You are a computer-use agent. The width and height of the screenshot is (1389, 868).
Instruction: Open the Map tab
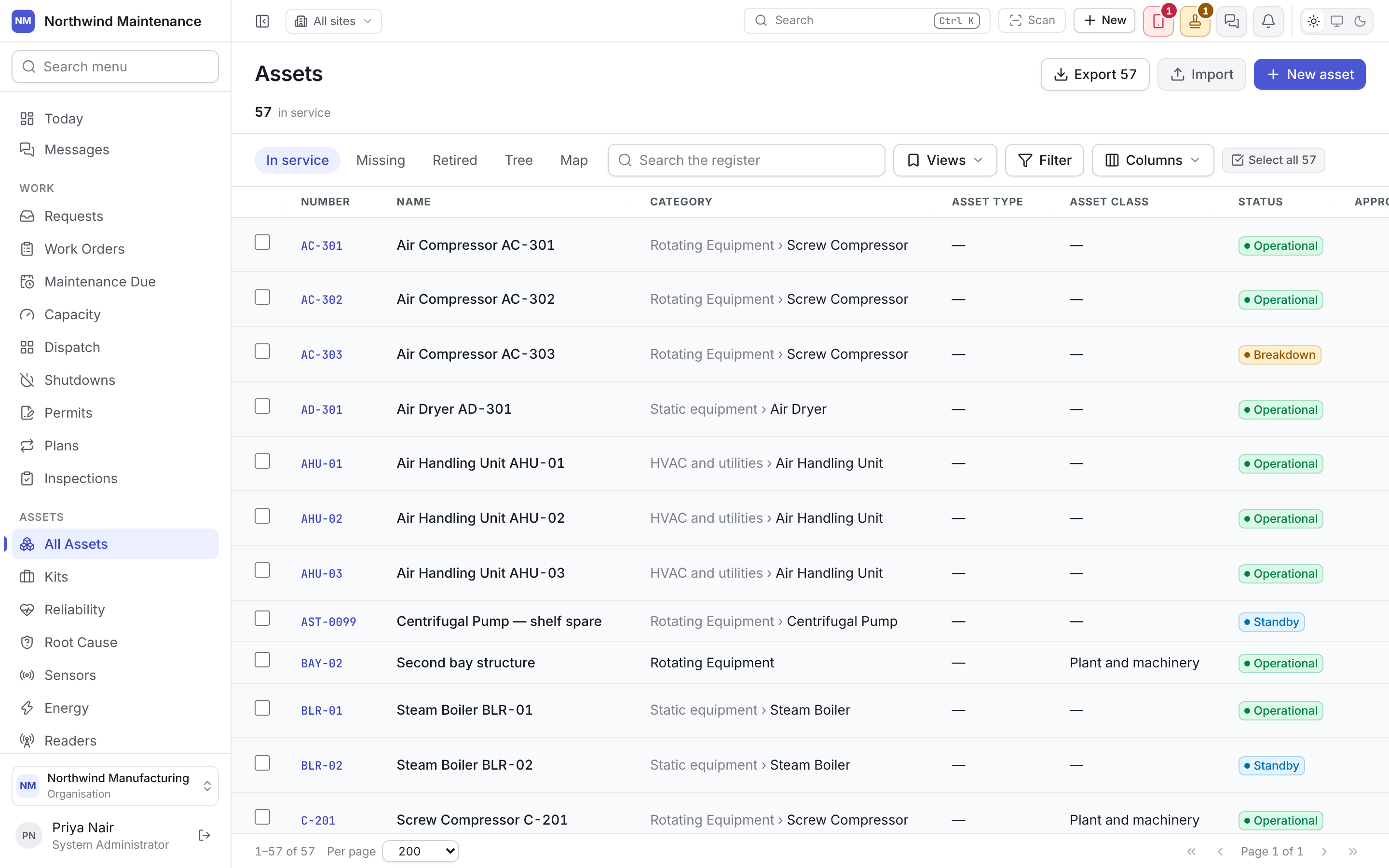click(574, 160)
